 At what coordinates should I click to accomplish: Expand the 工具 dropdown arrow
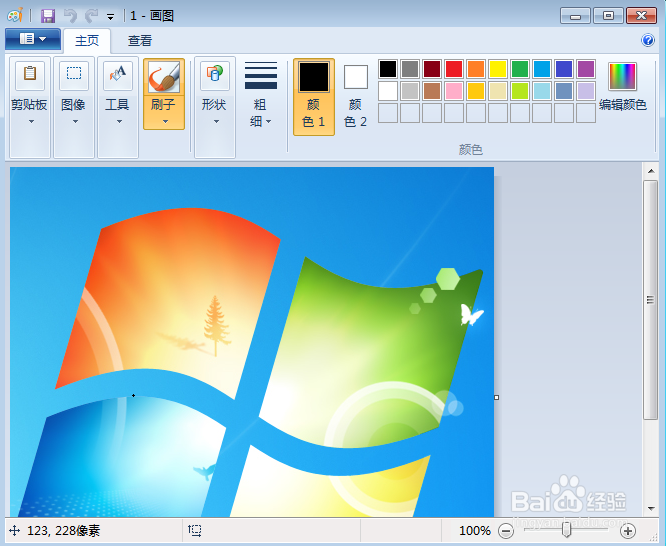click(119, 122)
